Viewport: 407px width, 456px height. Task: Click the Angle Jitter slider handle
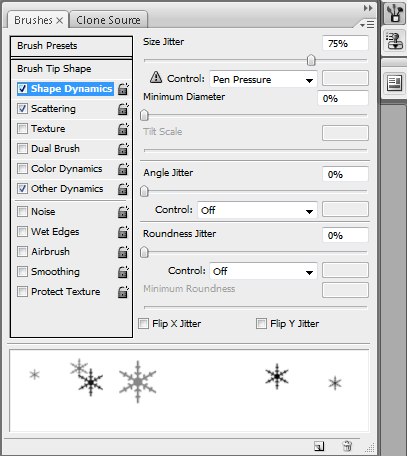(144, 191)
